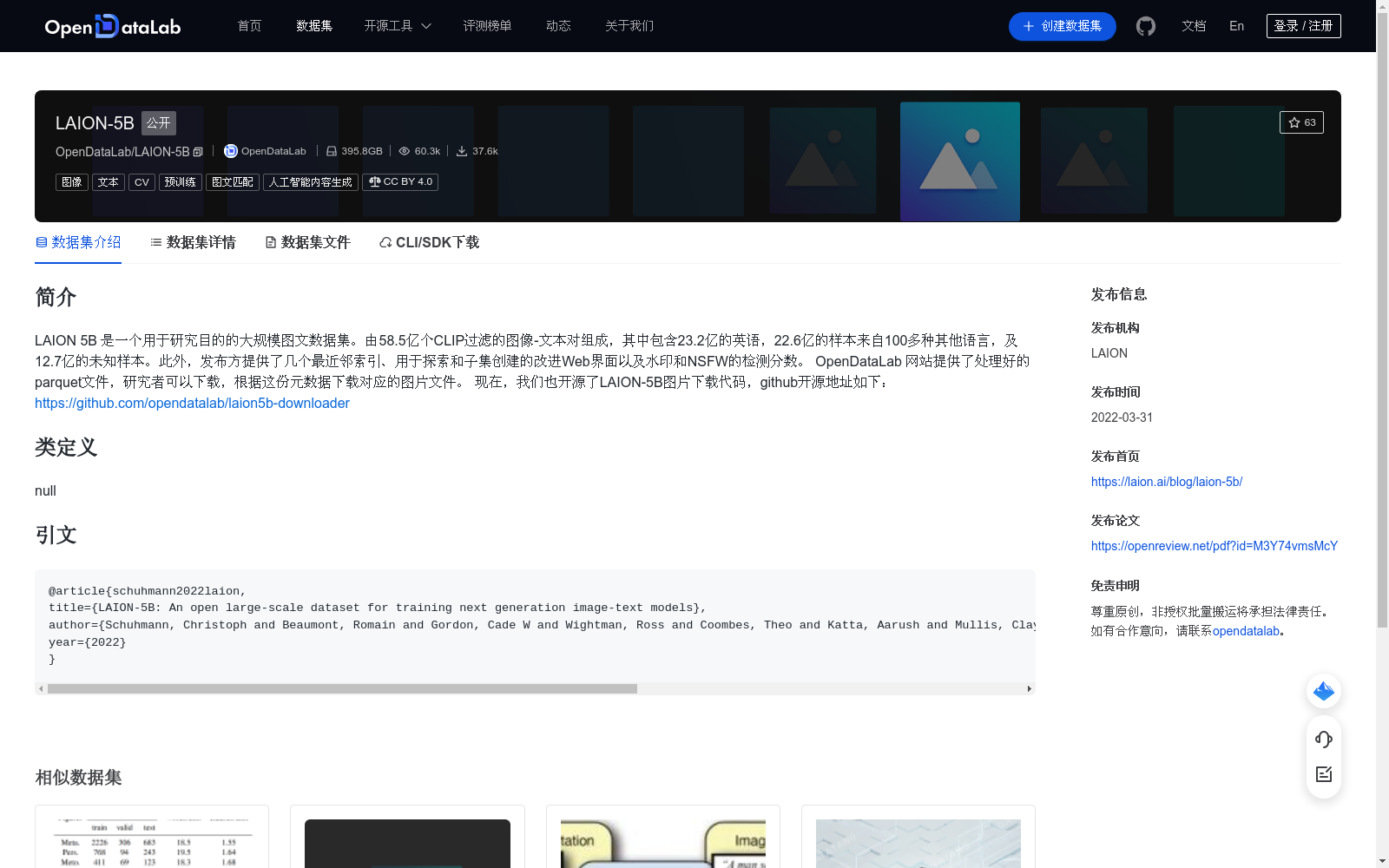Open the 评测榜单 menu item
Viewport: 1389px width, 868px height.
487,26
